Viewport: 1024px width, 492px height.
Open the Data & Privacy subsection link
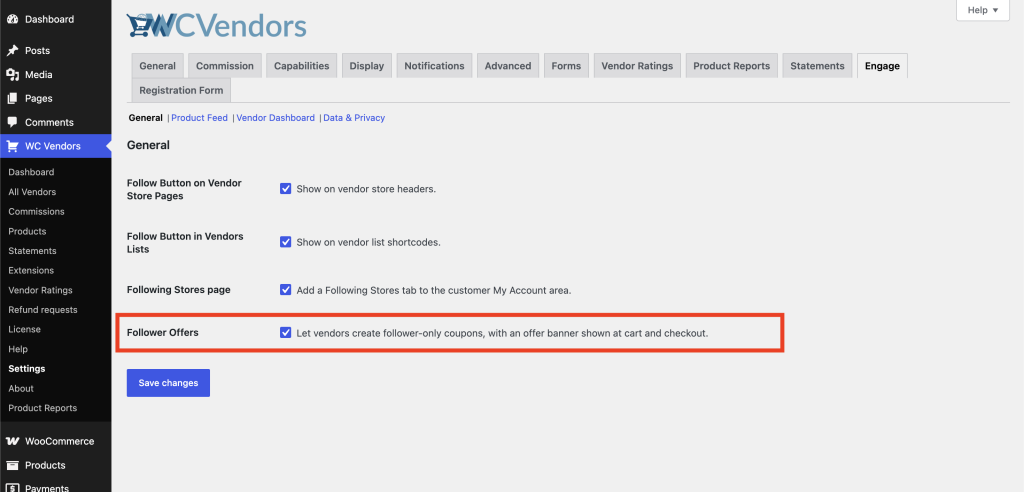(354, 118)
